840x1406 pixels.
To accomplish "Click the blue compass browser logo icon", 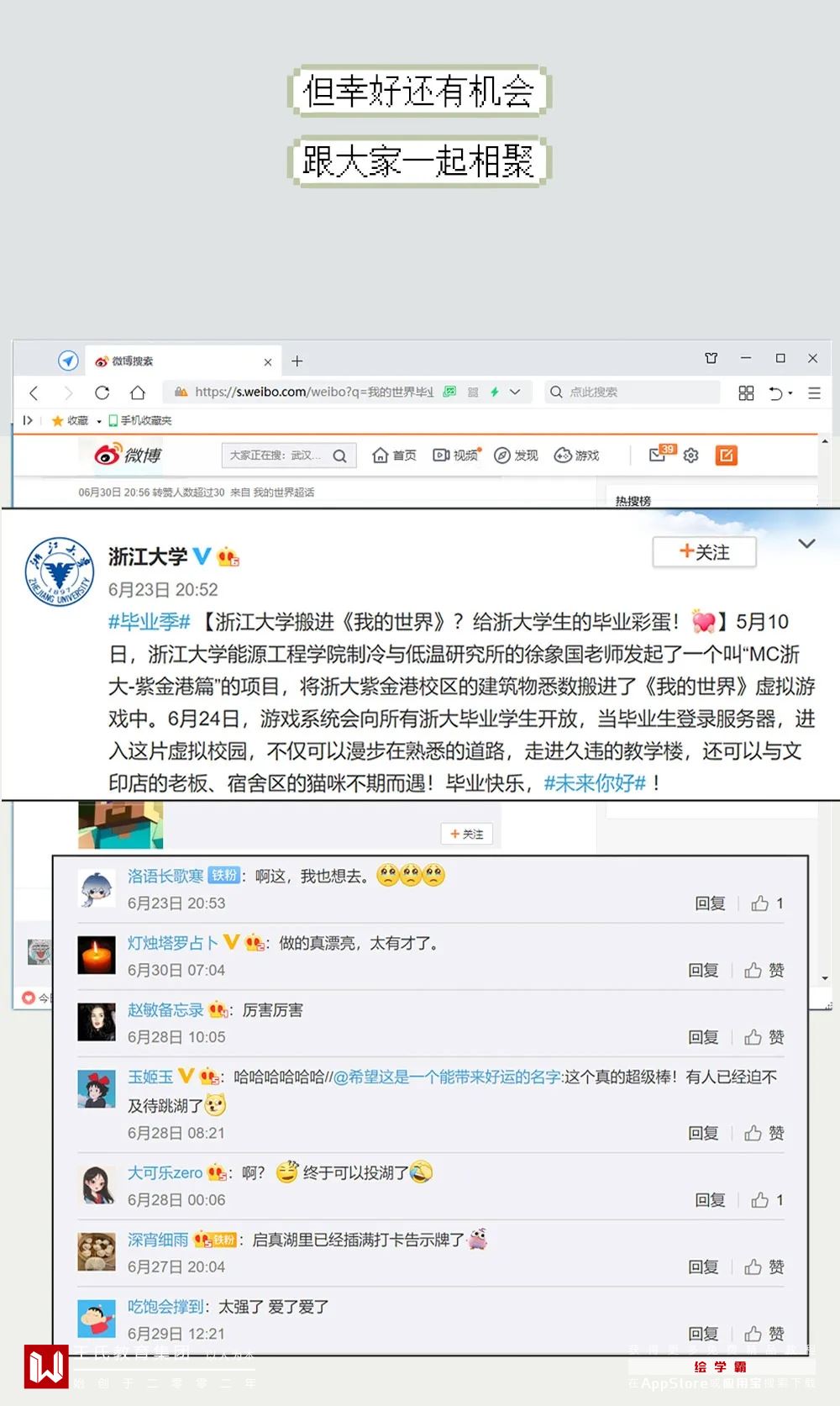I will 68,361.
